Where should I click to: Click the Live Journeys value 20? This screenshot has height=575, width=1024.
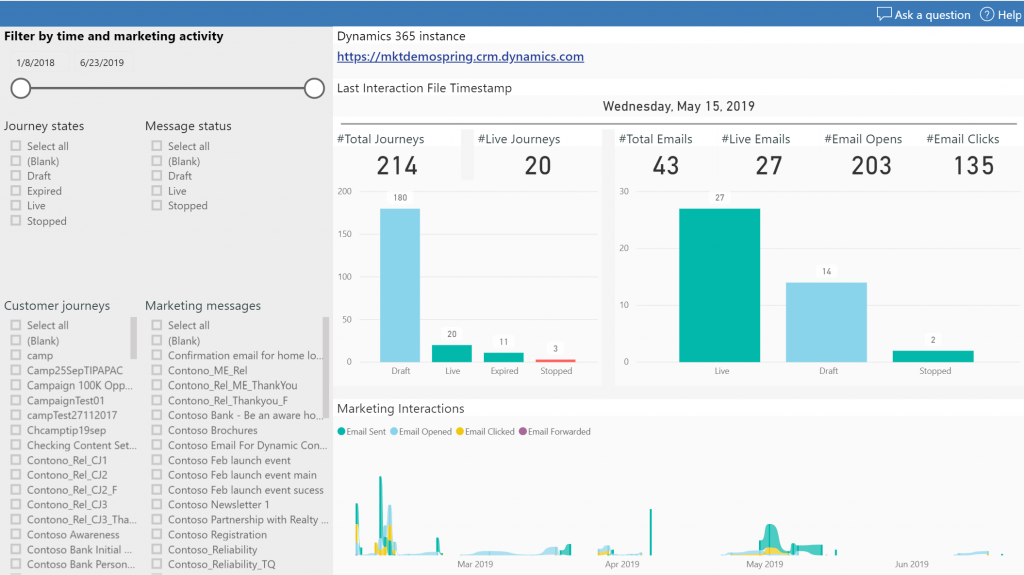click(538, 166)
